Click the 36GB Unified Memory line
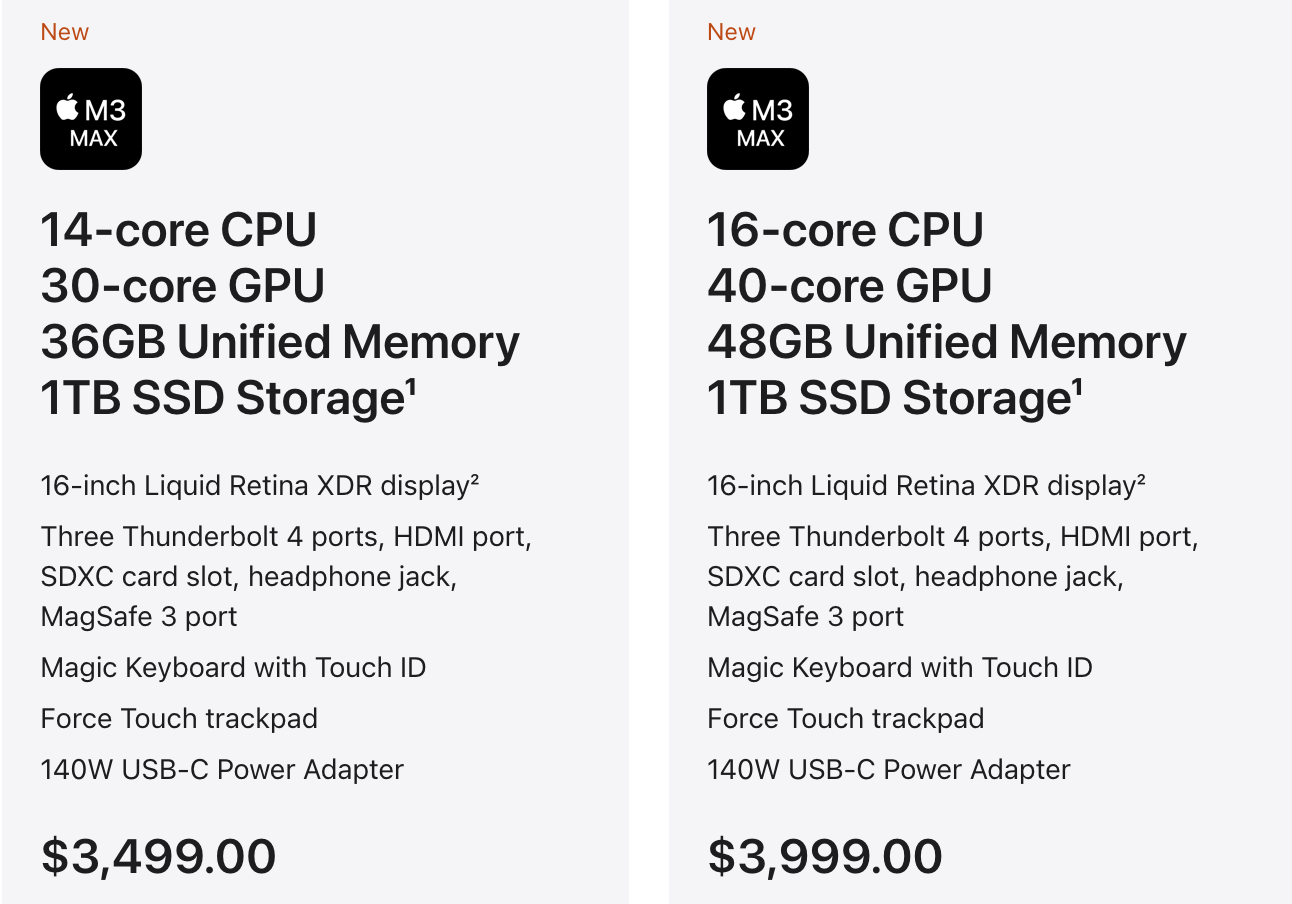The width and height of the screenshot is (1292, 904). click(280, 342)
